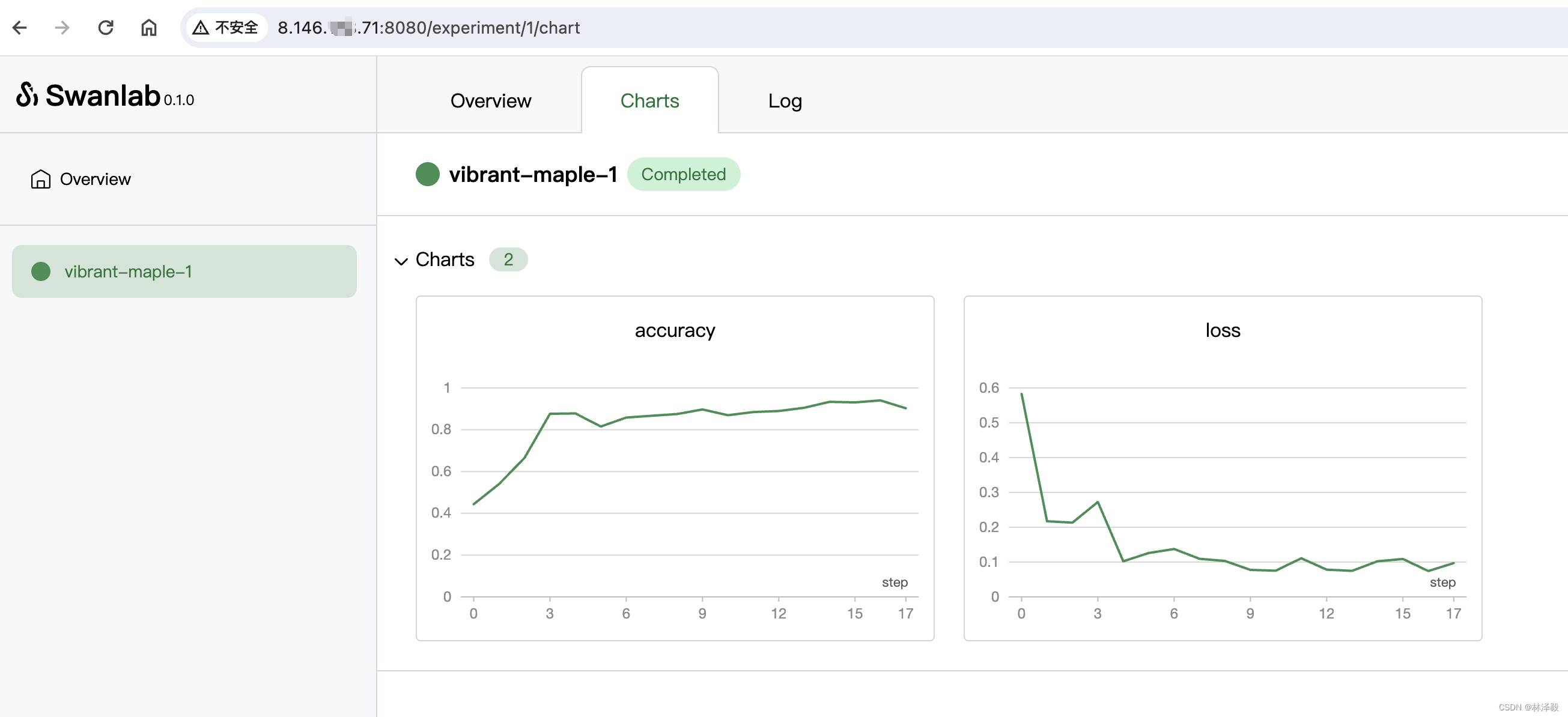Click the house icon beside sidebar Overview

pos(41,179)
